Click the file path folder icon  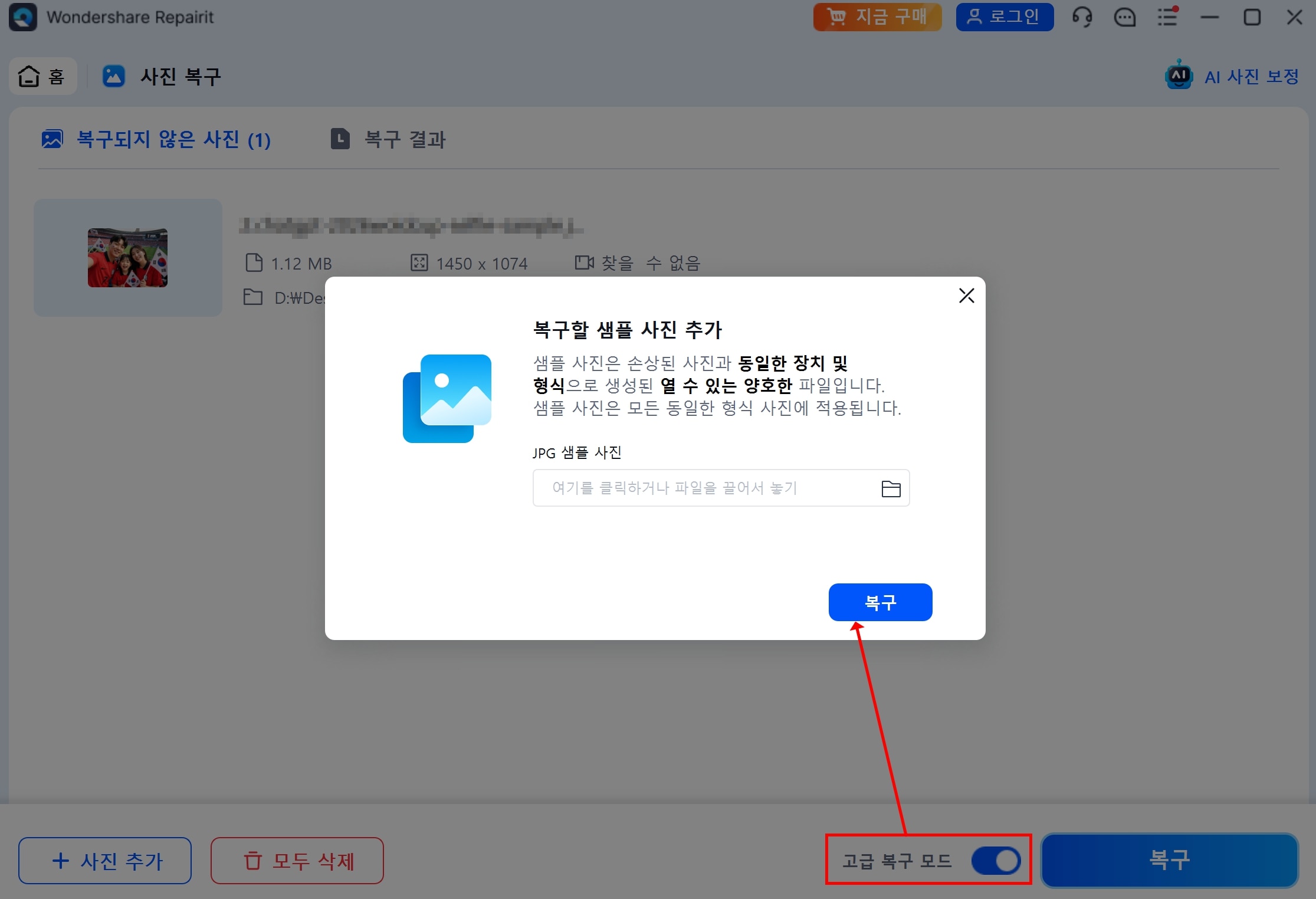253,297
